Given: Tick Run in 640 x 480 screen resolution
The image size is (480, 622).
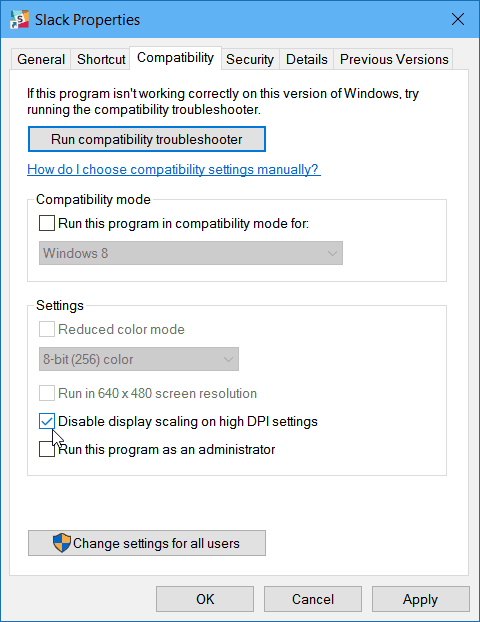Looking at the screenshot, I should [x=47, y=393].
